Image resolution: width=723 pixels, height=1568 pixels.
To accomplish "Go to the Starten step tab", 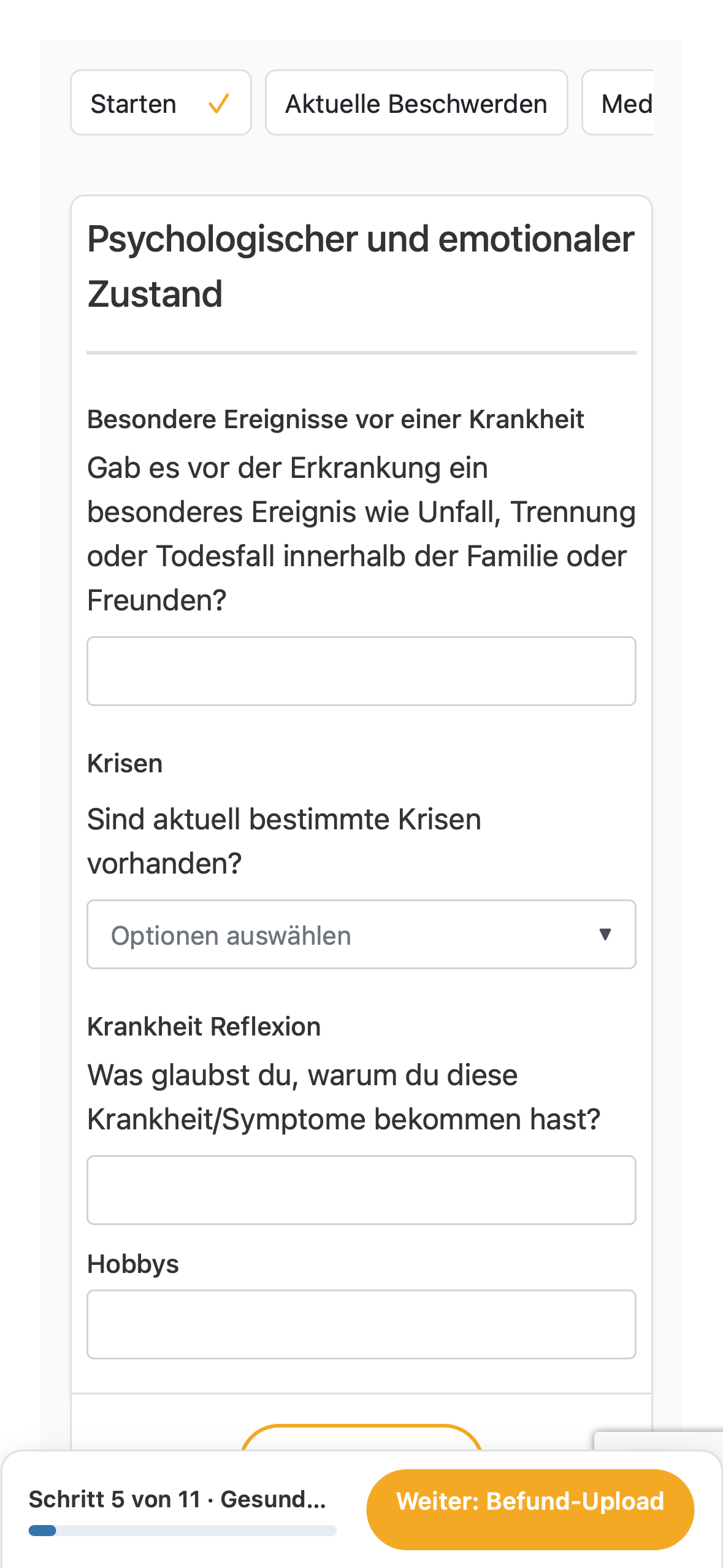I will [x=161, y=102].
